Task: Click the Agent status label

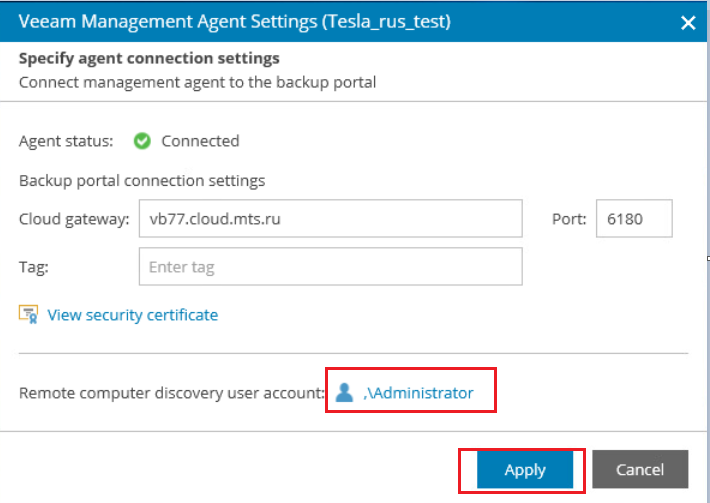Action: coord(65,141)
